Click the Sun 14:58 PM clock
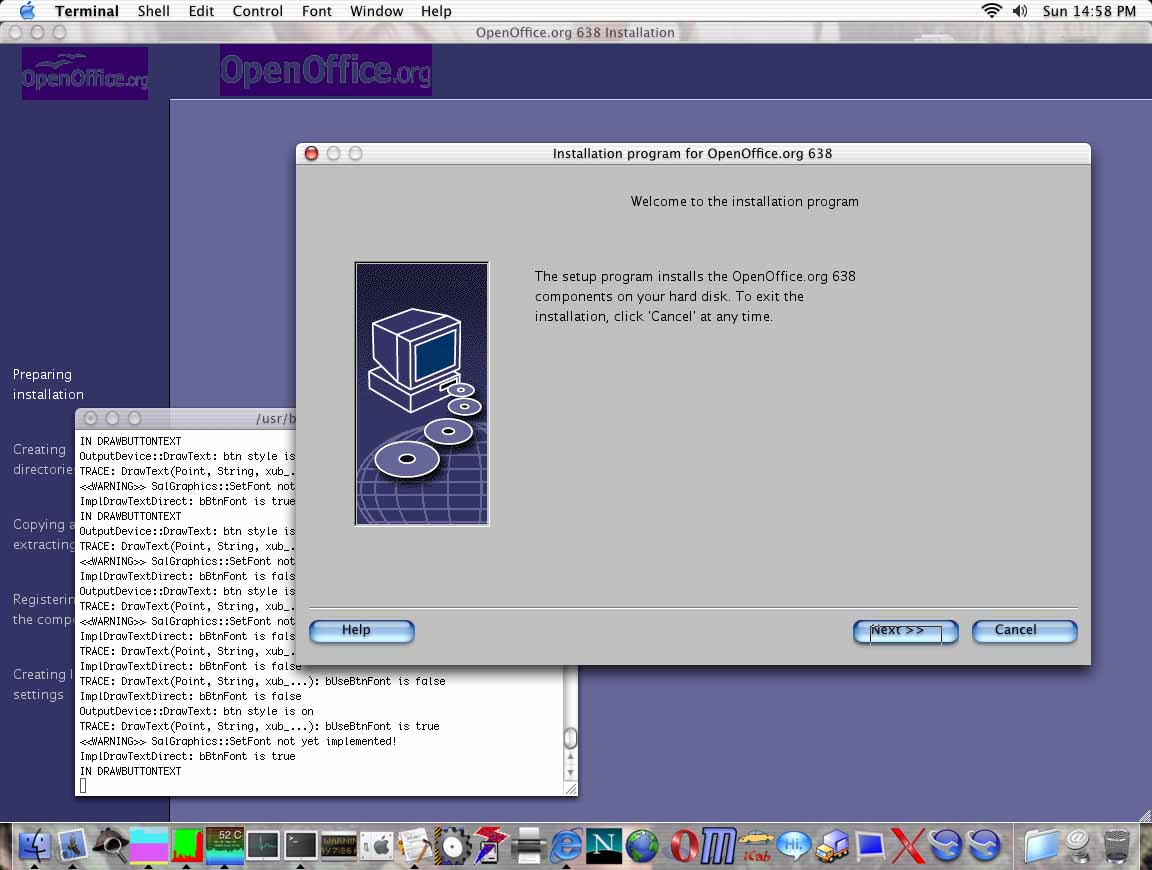 pos(1089,11)
